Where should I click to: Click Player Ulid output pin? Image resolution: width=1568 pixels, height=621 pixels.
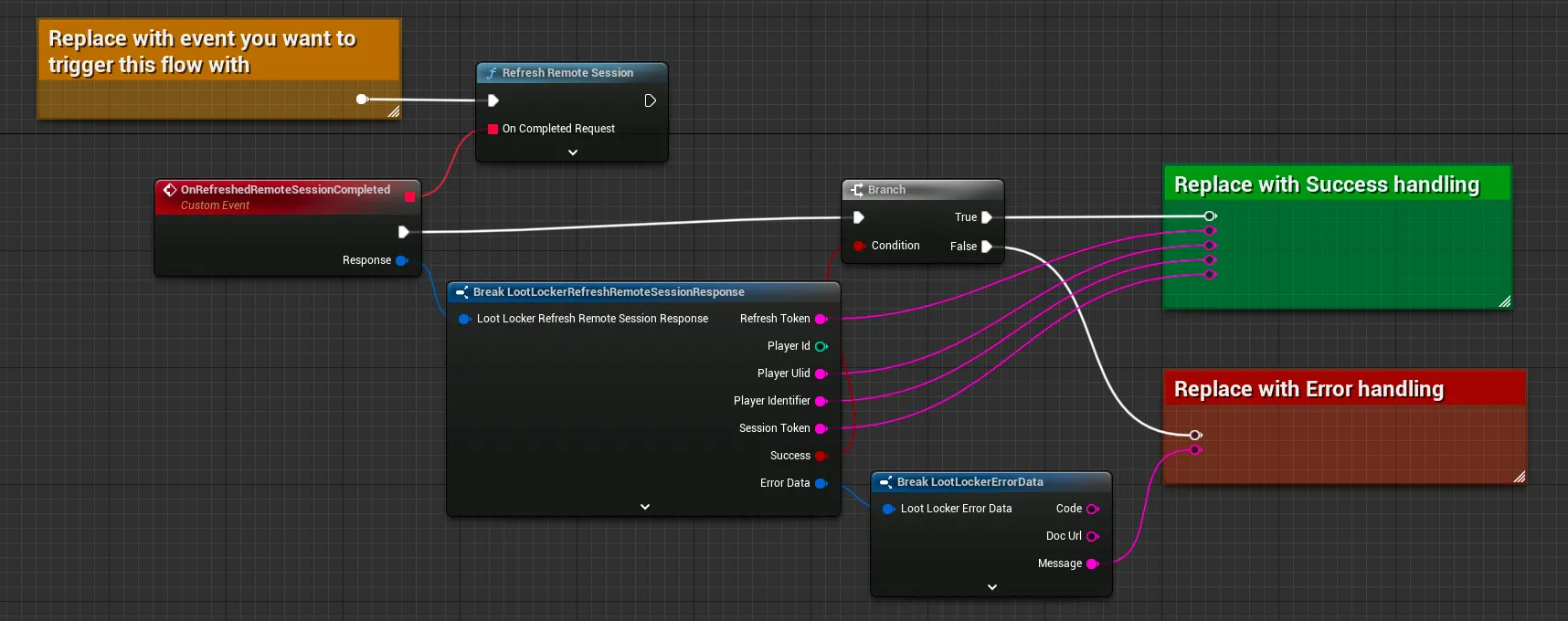point(821,374)
